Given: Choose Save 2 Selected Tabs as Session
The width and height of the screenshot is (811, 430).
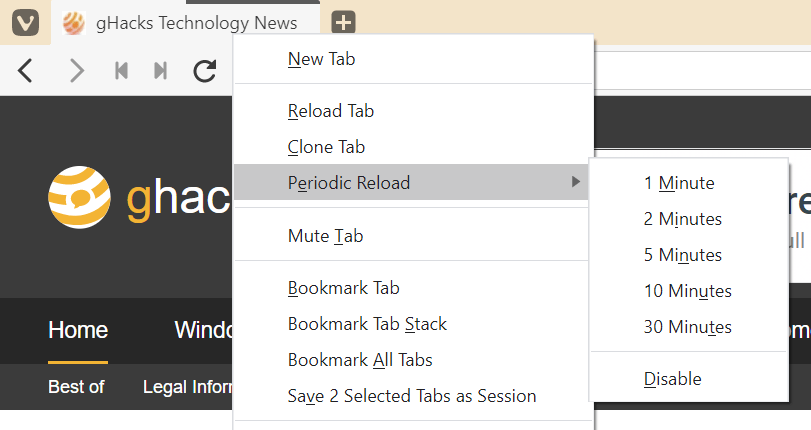Looking at the screenshot, I should pos(412,396).
